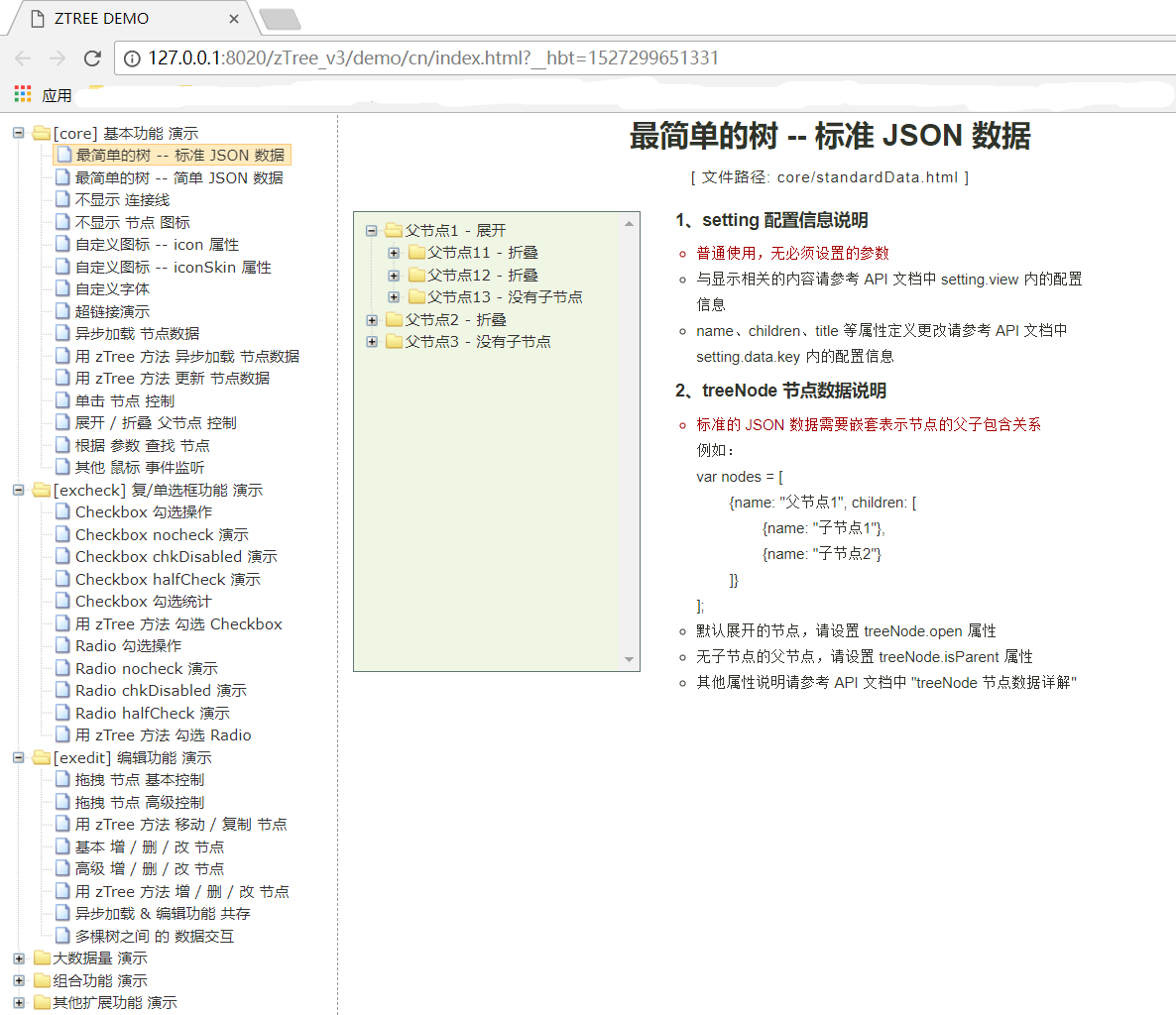Click page icon beside 不显示 连接线
The image size is (1176, 1015).
coord(63,199)
